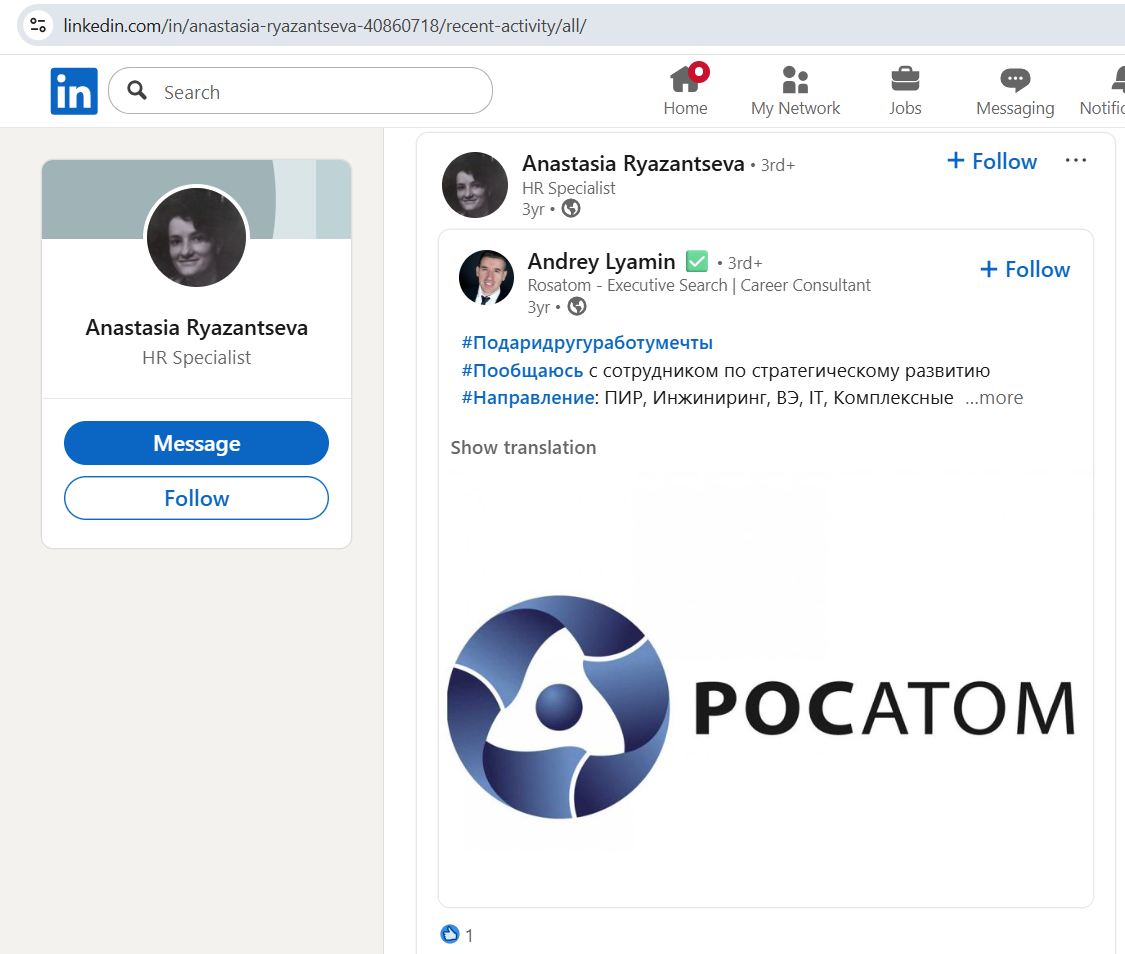The width and height of the screenshot is (1125, 954).
Task: Open the #Подаридругуработумечты hashtag
Action: point(587,343)
